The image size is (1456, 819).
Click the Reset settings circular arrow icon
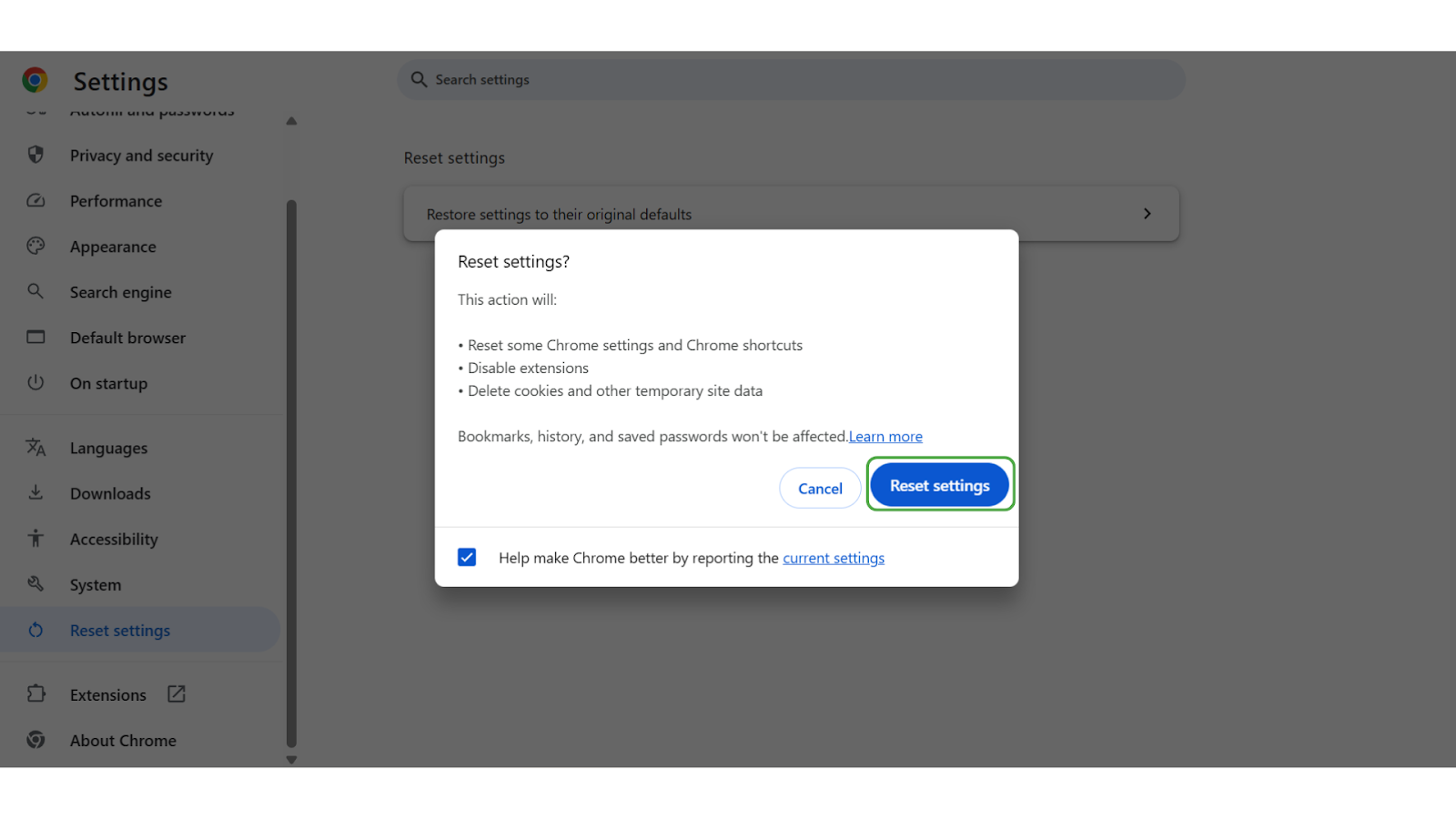point(35,630)
